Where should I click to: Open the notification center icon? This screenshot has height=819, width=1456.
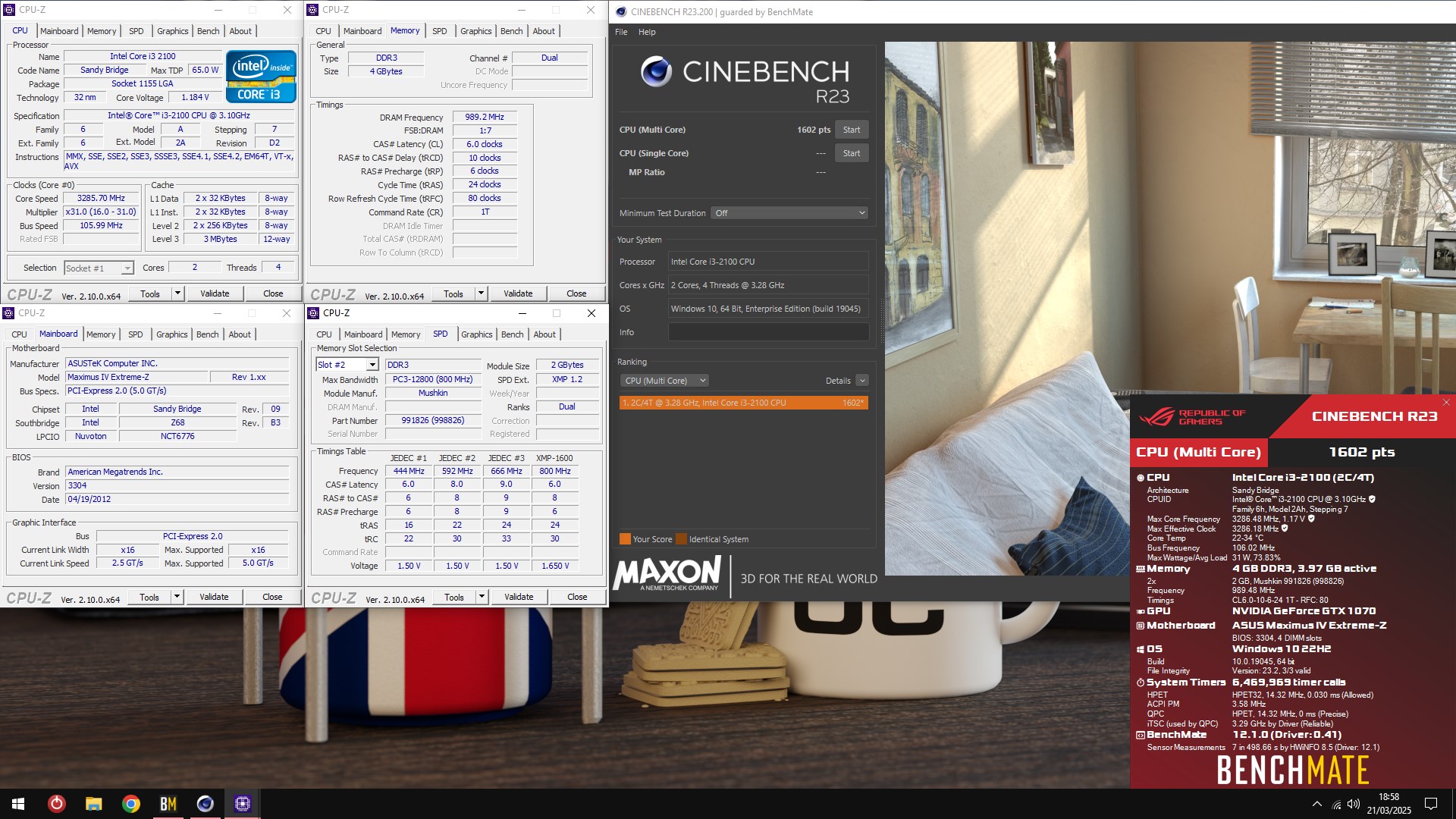click(x=1431, y=804)
